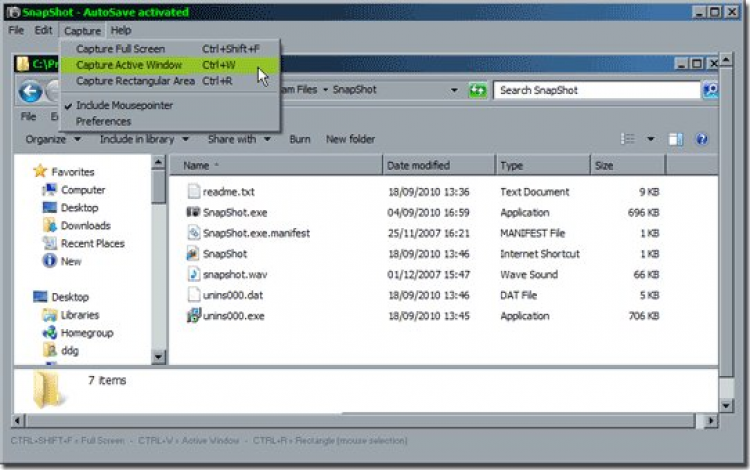The width and height of the screenshot is (750, 470).
Task: Sort by the Date modified column
Action: [439, 165]
